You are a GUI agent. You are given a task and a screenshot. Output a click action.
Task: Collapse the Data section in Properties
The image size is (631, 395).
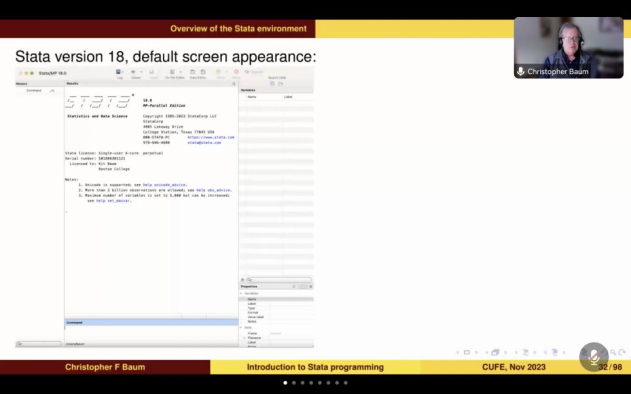click(241, 327)
